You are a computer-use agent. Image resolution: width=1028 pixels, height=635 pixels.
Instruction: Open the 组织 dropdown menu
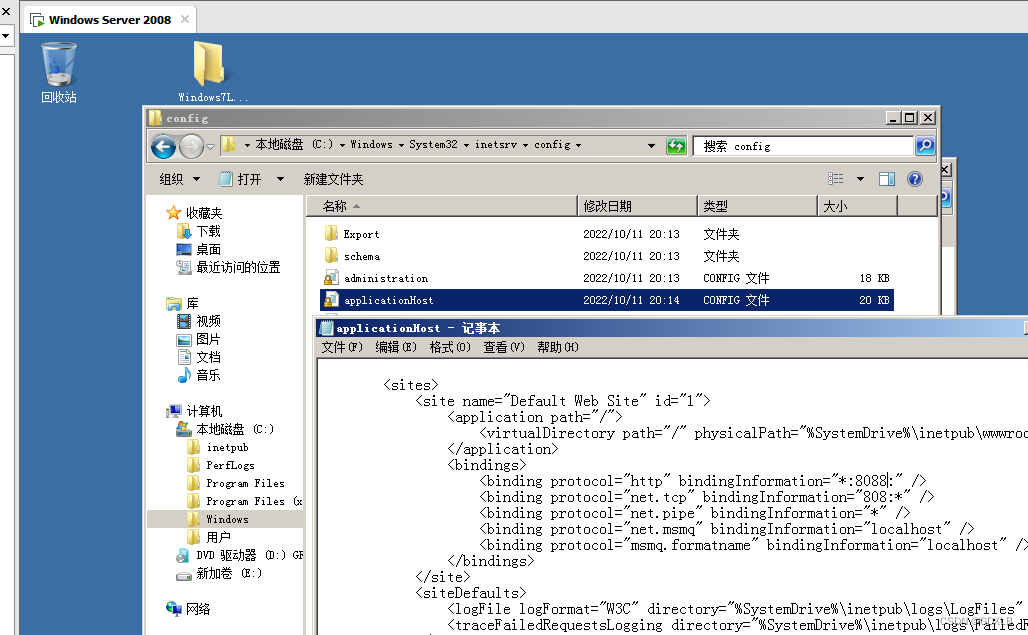180,179
